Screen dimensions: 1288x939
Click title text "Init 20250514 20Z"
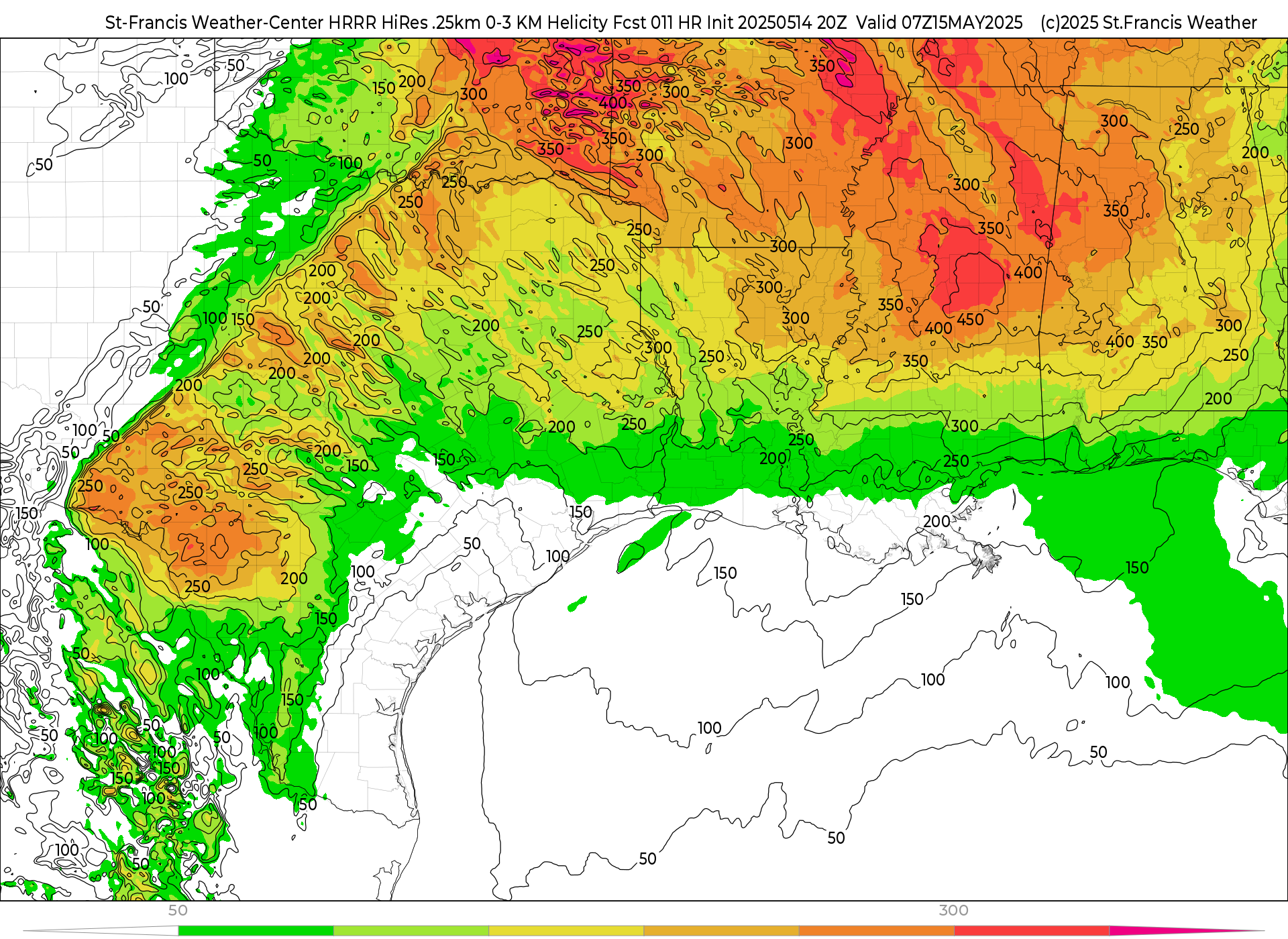tap(777, 23)
